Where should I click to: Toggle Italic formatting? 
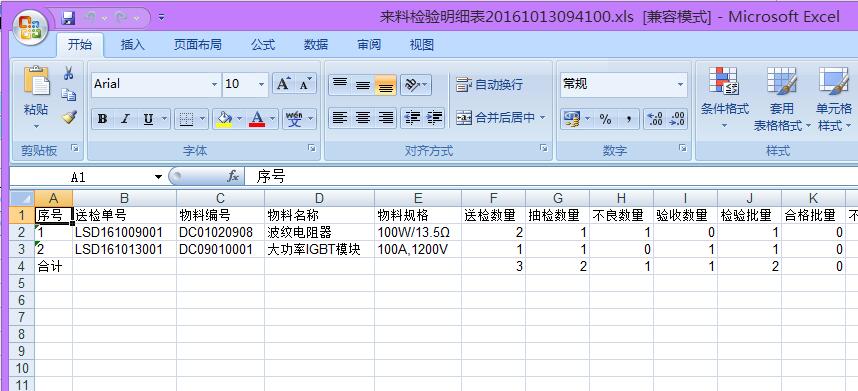pos(125,119)
